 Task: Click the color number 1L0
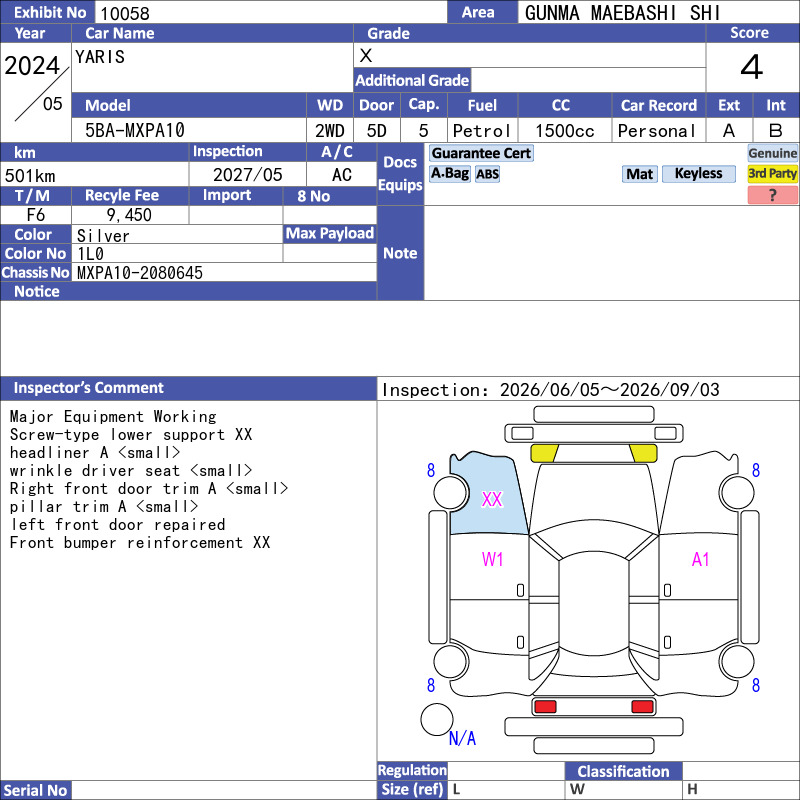pos(90,254)
